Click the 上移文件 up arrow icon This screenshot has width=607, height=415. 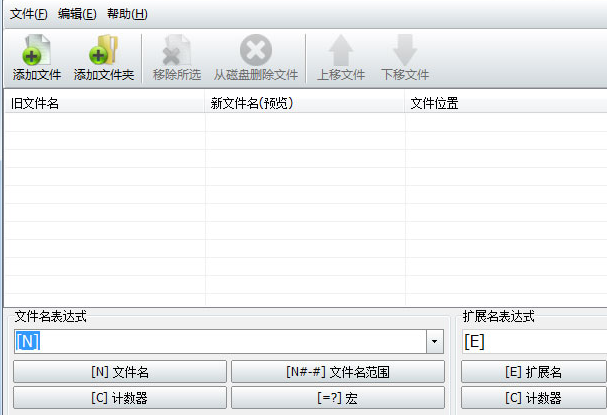coord(341,50)
